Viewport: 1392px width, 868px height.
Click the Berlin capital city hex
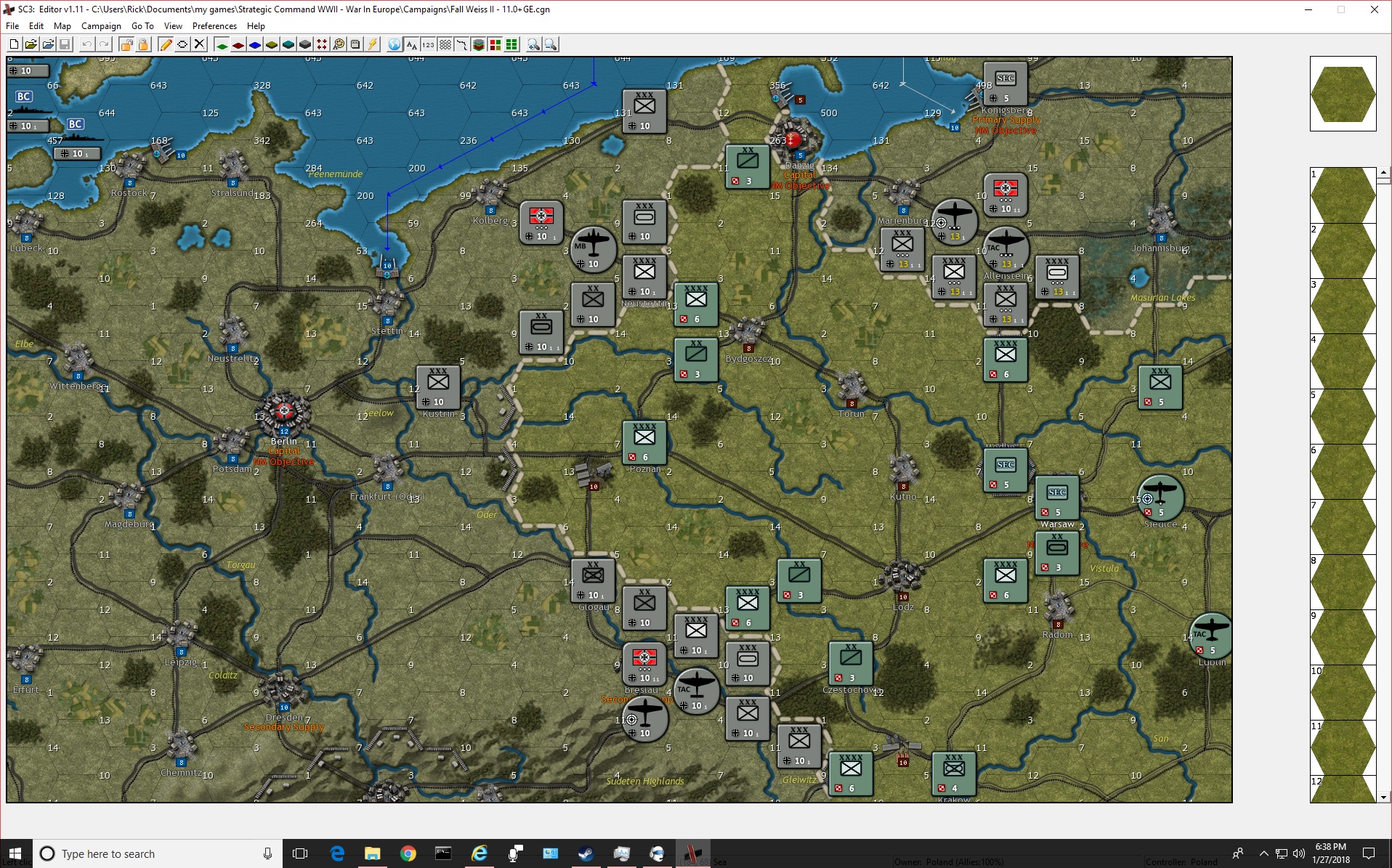pyautogui.click(x=284, y=412)
